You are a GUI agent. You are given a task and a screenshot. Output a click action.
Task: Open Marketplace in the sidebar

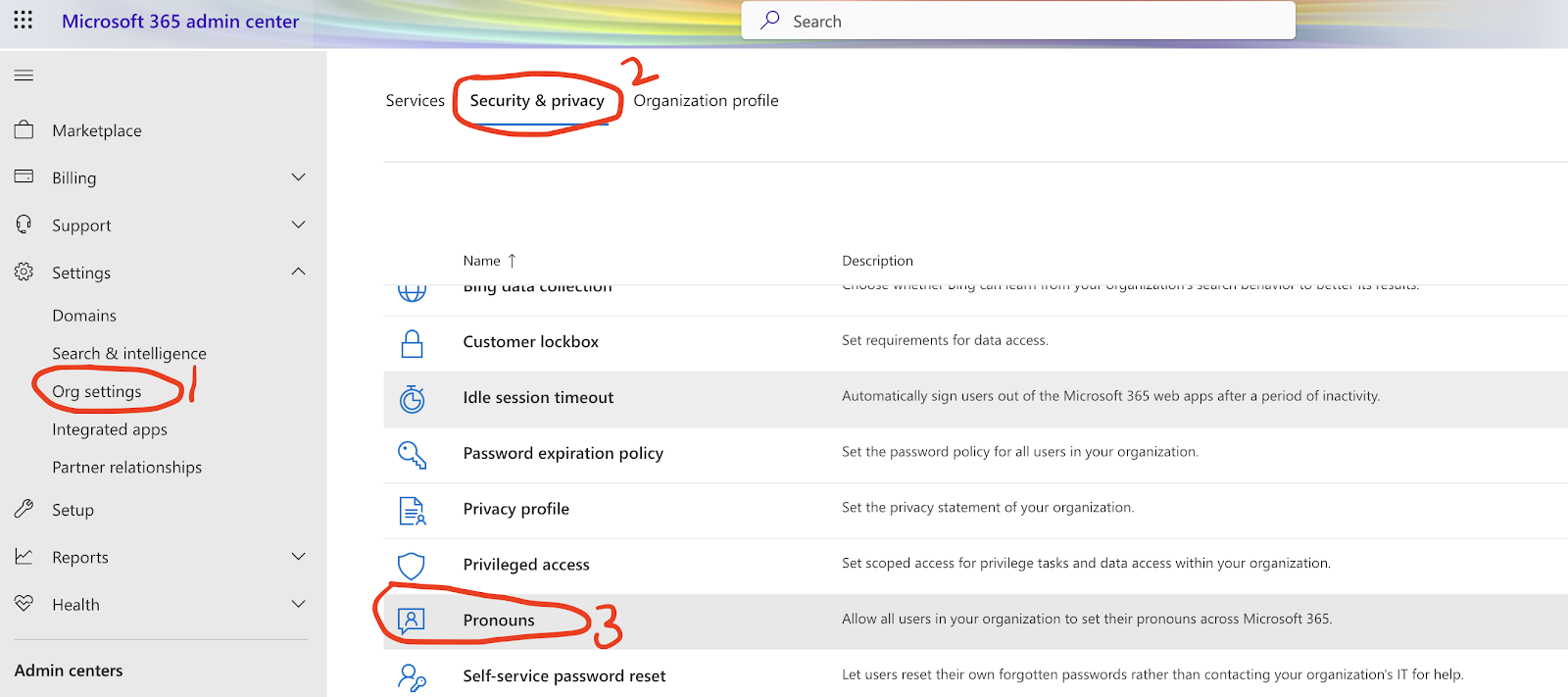tap(97, 130)
